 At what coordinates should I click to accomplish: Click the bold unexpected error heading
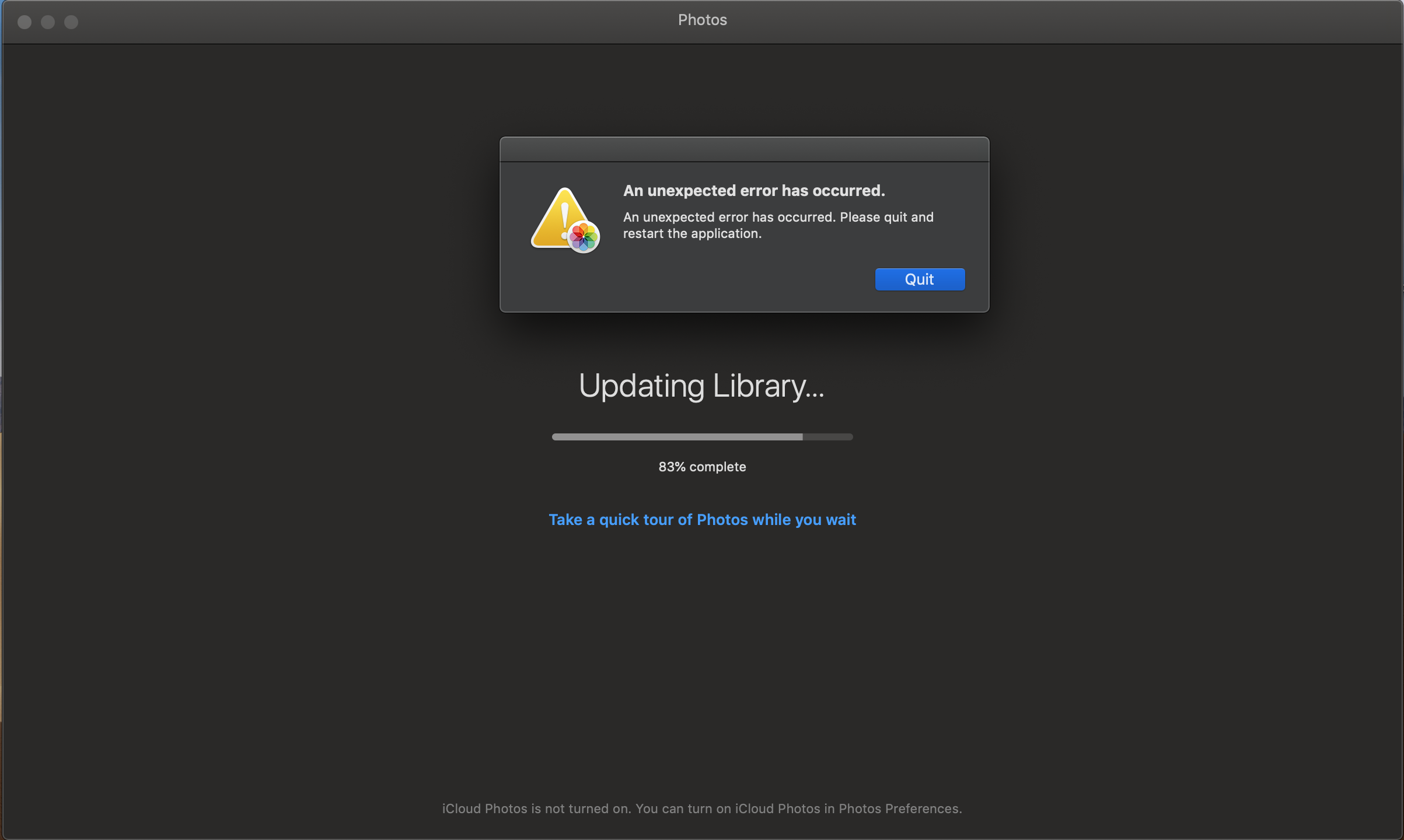(x=754, y=191)
